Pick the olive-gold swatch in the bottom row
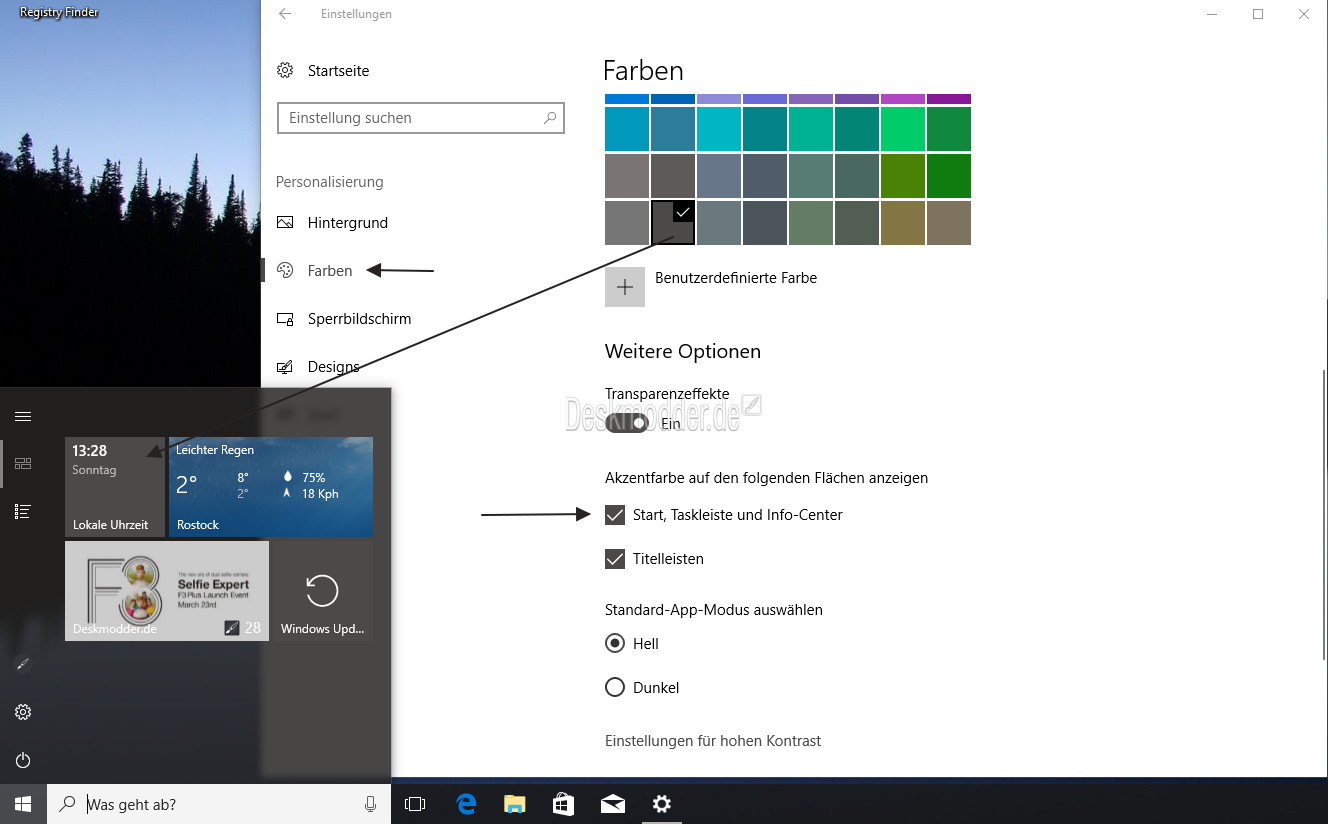This screenshot has height=824, width=1328. click(903, 223)
